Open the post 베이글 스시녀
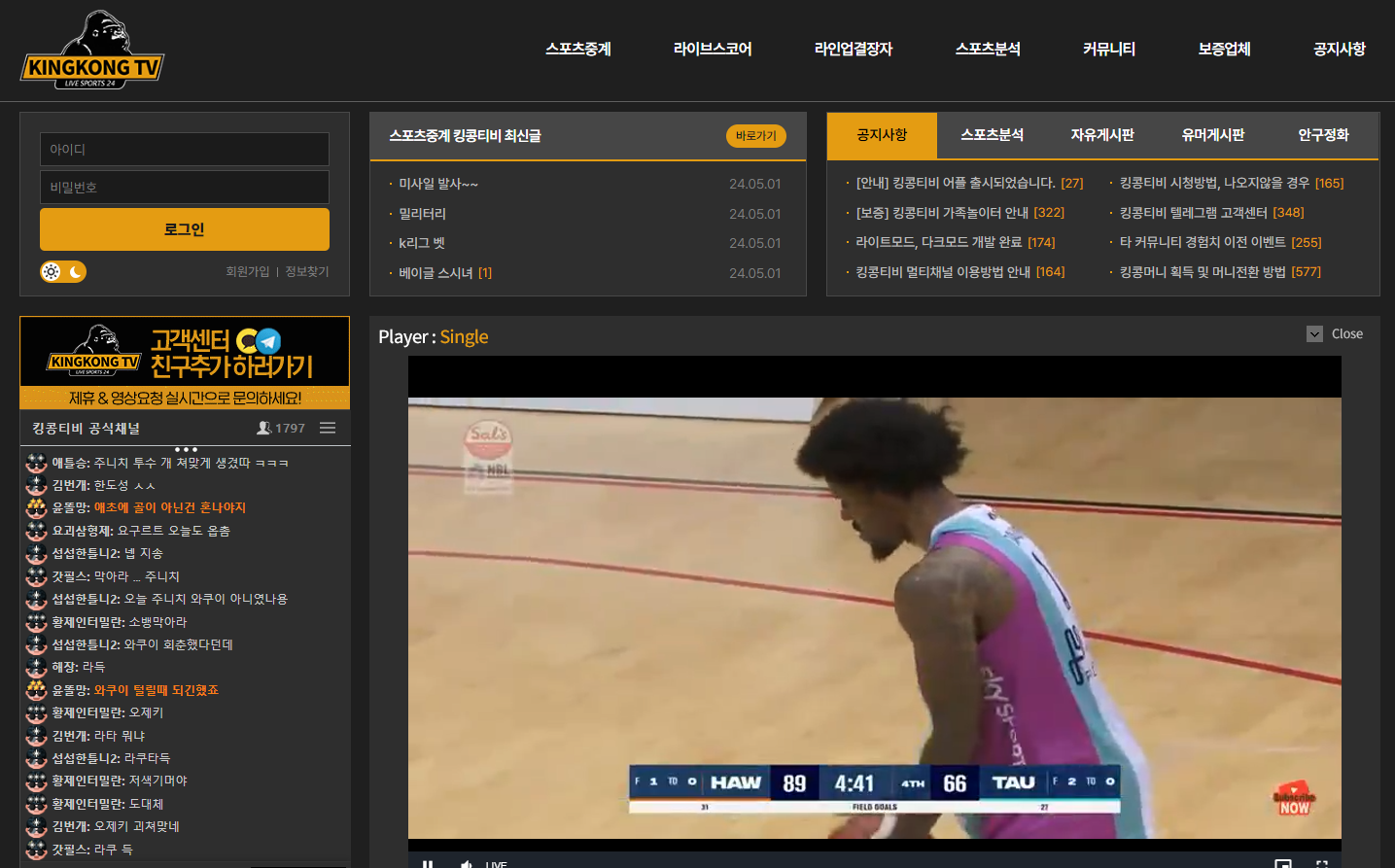 [436, 273]
